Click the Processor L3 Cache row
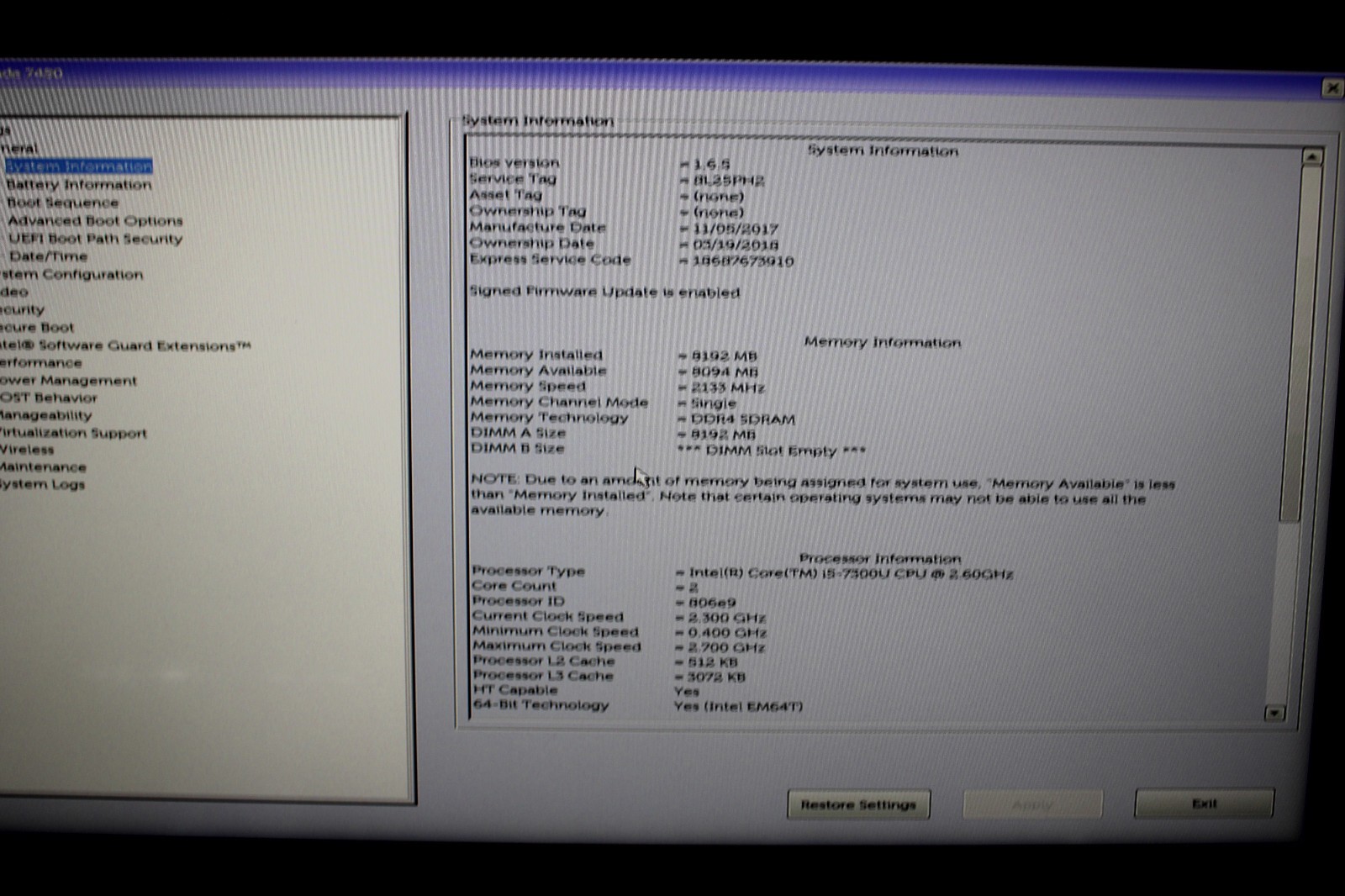 609,676
